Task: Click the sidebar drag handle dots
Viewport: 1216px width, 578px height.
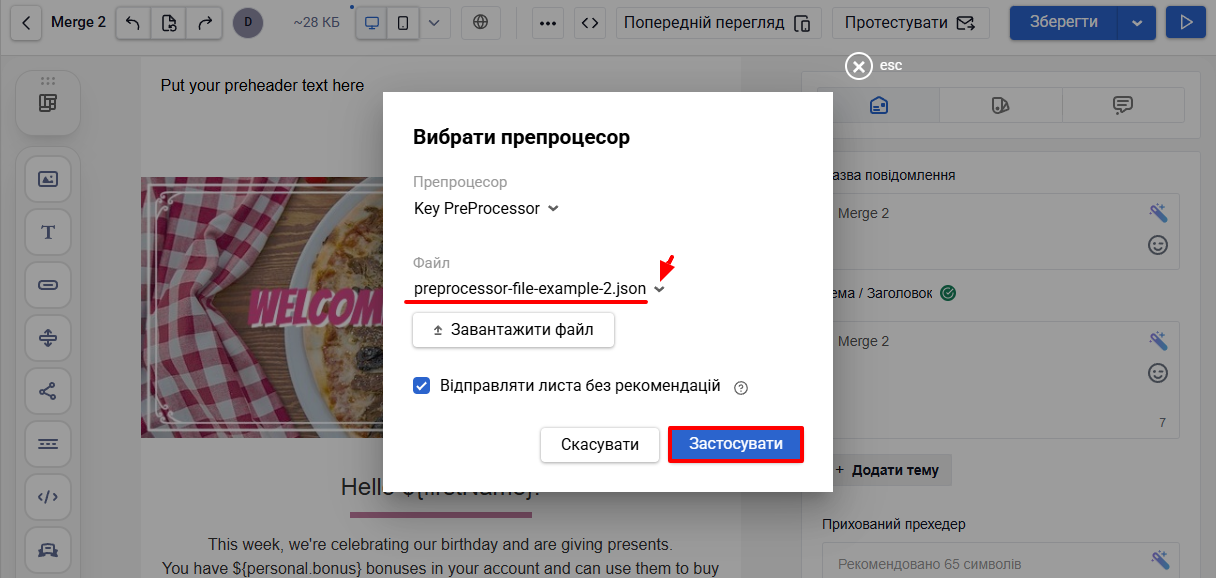Action: [x=48, y=80]
